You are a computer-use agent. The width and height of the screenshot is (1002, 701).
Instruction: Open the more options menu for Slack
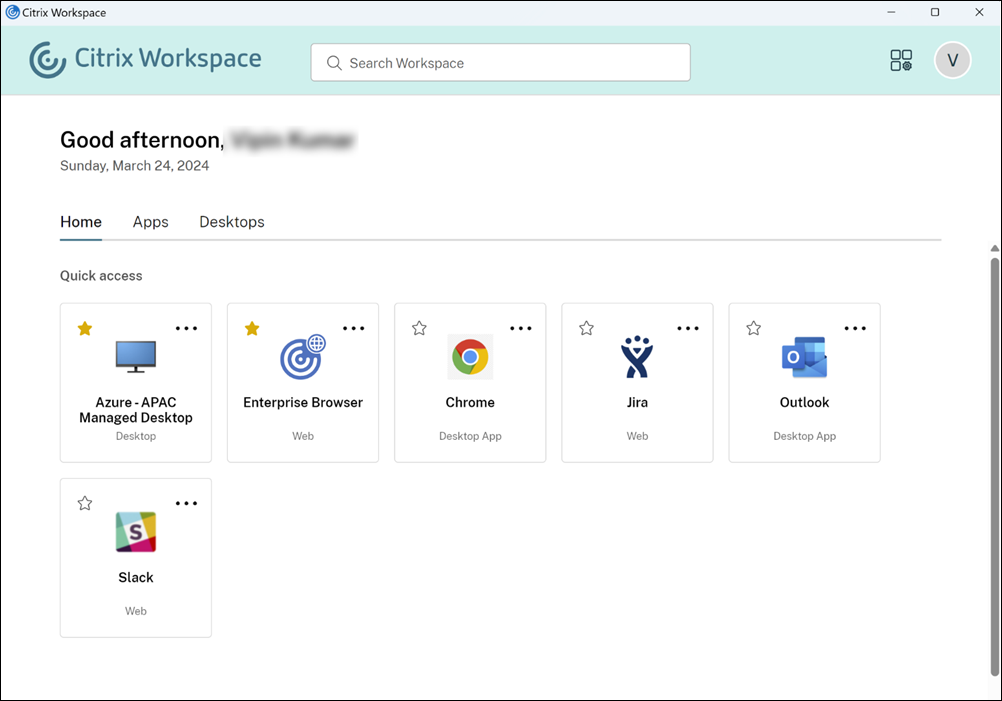187,503
